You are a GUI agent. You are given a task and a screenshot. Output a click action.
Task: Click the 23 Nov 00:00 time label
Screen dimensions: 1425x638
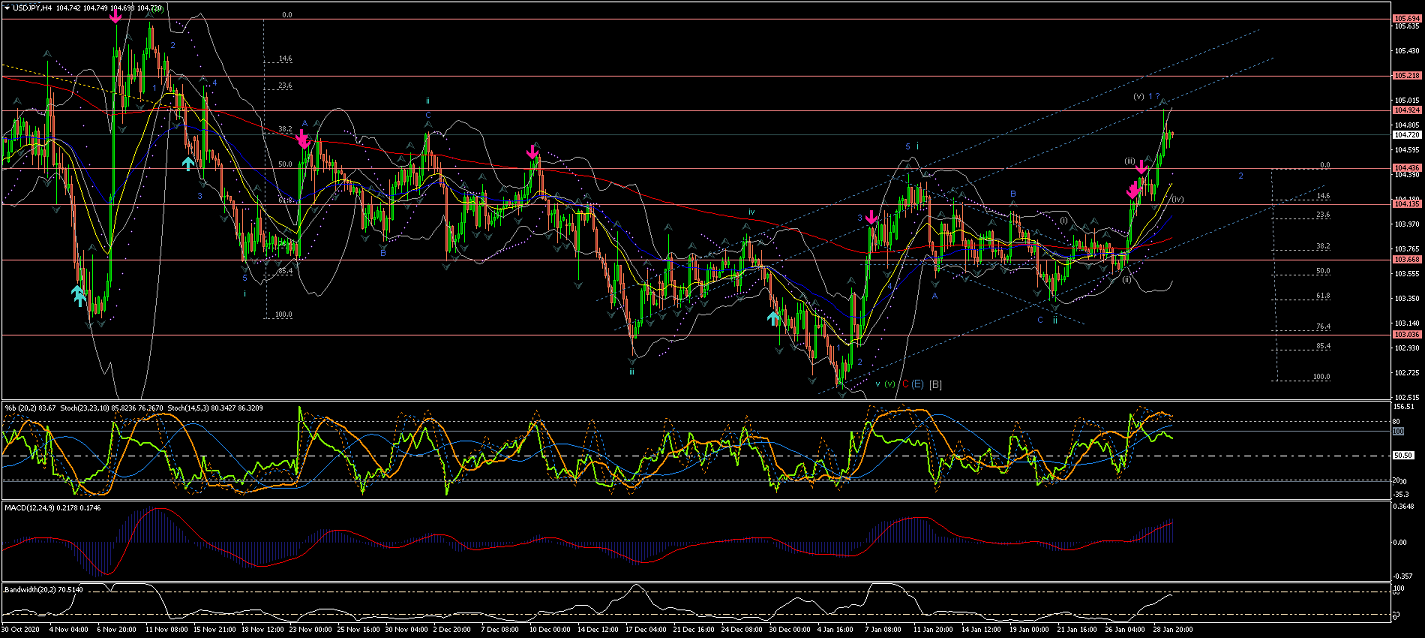point(309,631)
